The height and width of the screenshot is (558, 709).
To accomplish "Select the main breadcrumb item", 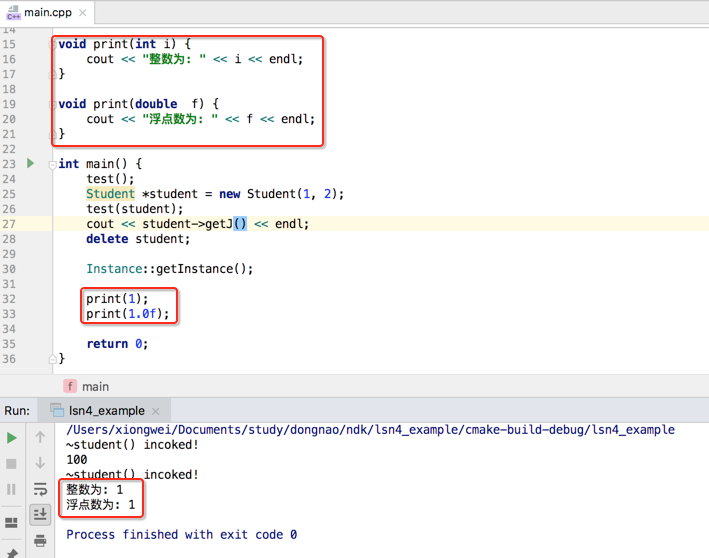I will [x=95, y=387].
